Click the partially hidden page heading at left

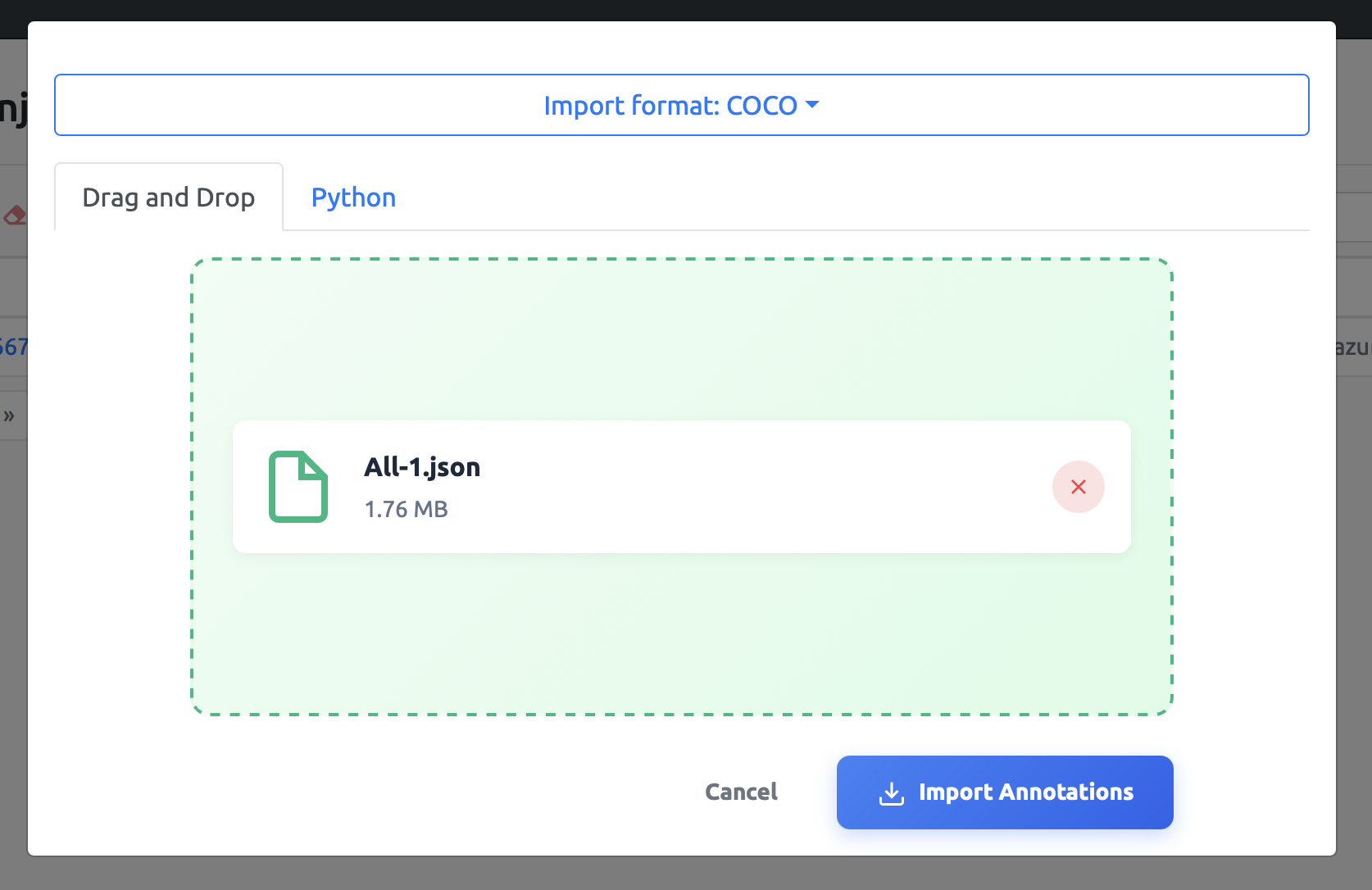(x=13, y=108)
